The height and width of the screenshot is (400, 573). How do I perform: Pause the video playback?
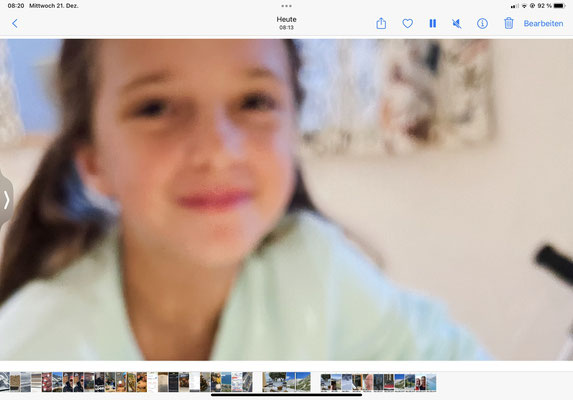click(x=433, y=24)
